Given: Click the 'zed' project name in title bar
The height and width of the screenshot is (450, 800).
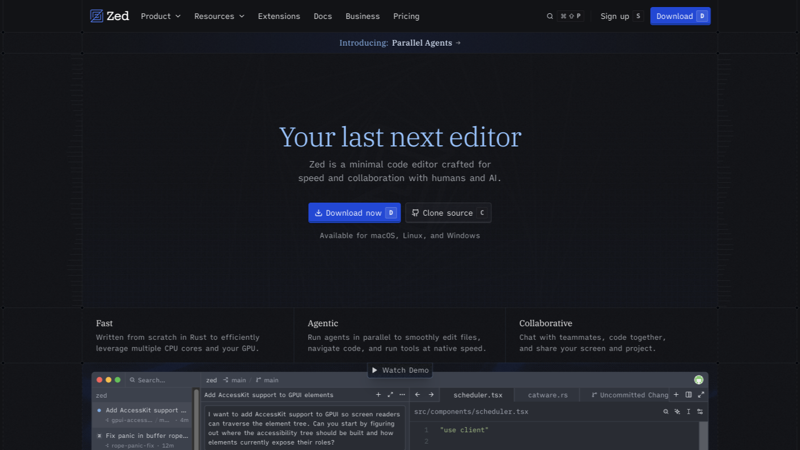Looking at the screenshot, I should tap(211, 380).
